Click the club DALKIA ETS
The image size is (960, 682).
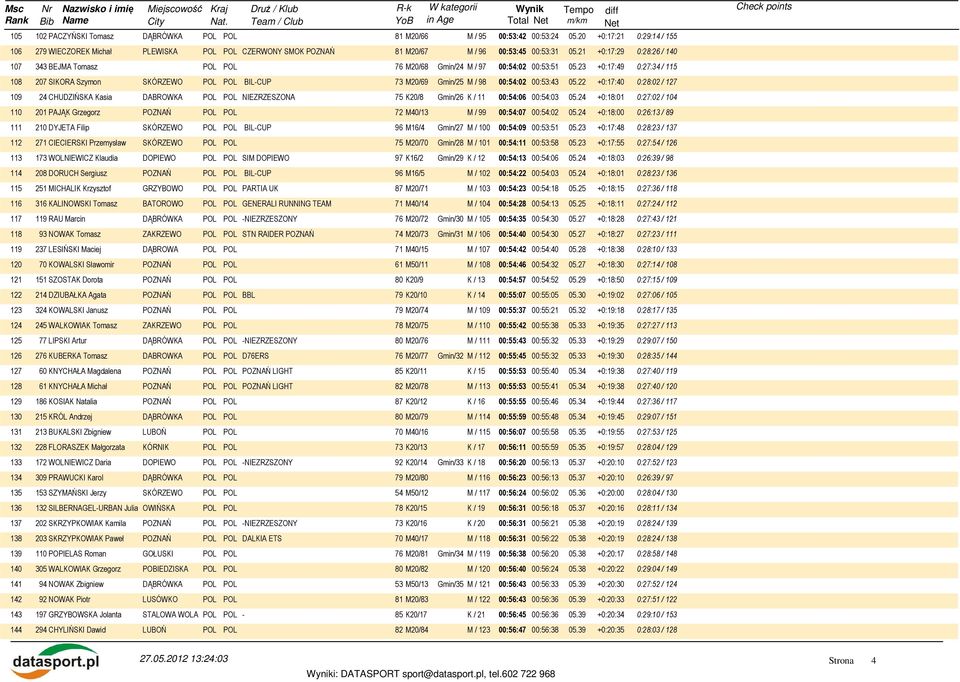click(x=262, y=539)
